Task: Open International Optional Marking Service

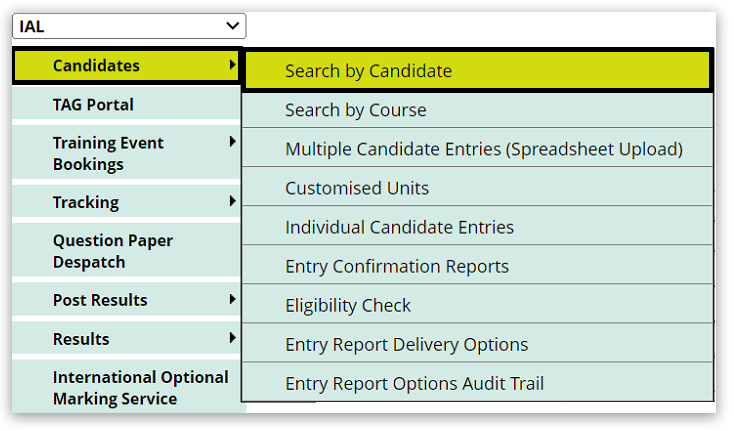Action: tap(140, 387)
